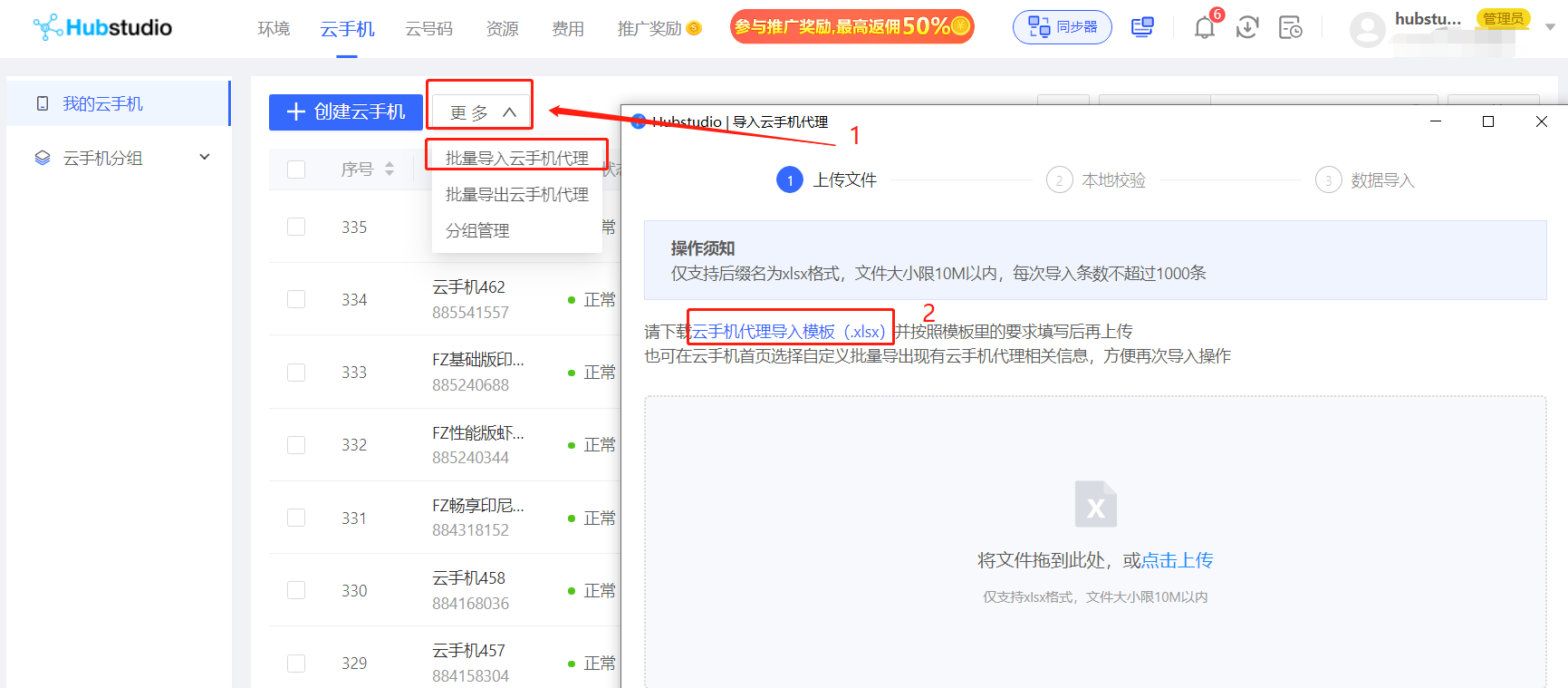Toggle the select-all checkbox in table header
This screenshot has height=688, width=1568.
click(x=296, y=170)
